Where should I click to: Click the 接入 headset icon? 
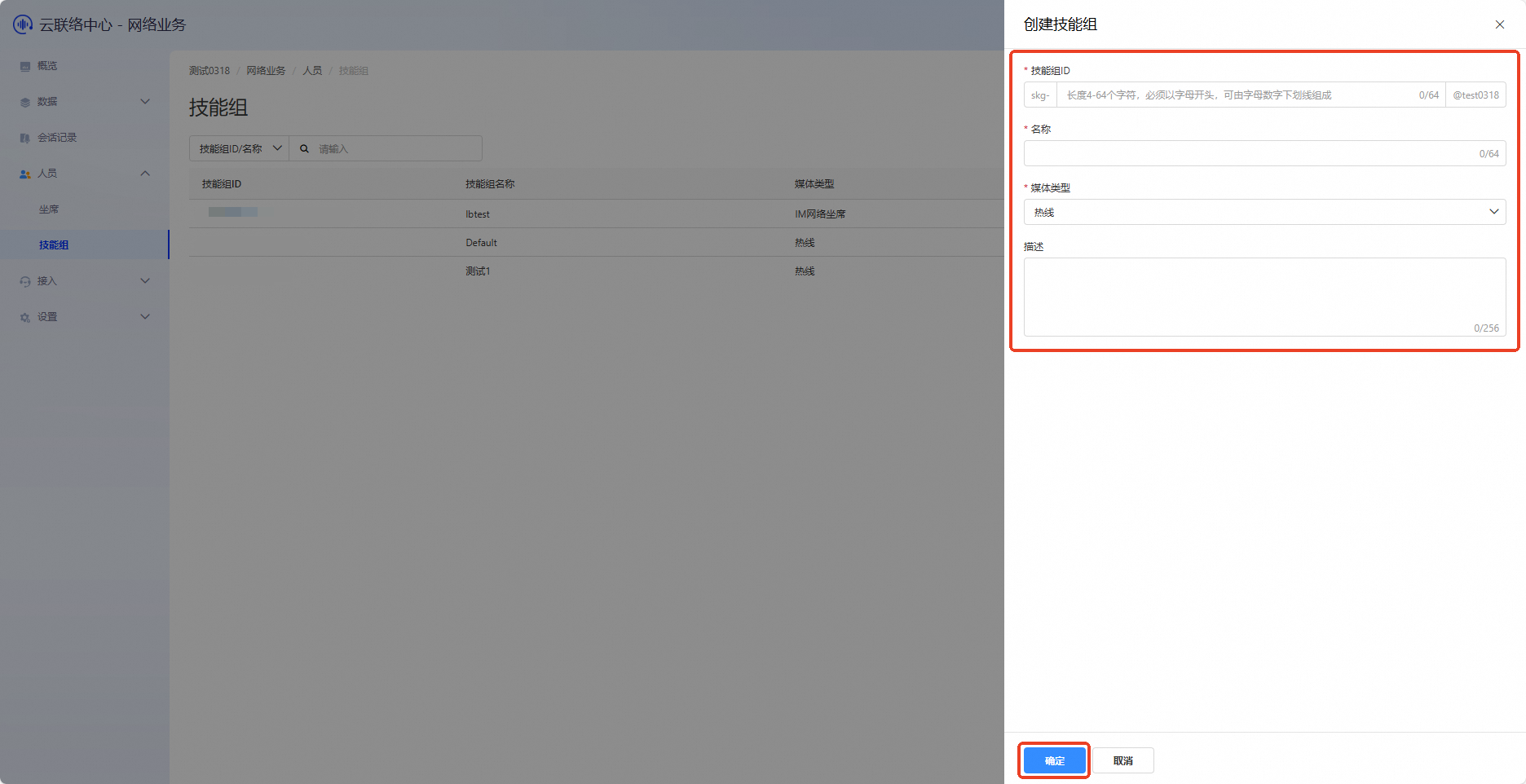click(x=25, y=281)
